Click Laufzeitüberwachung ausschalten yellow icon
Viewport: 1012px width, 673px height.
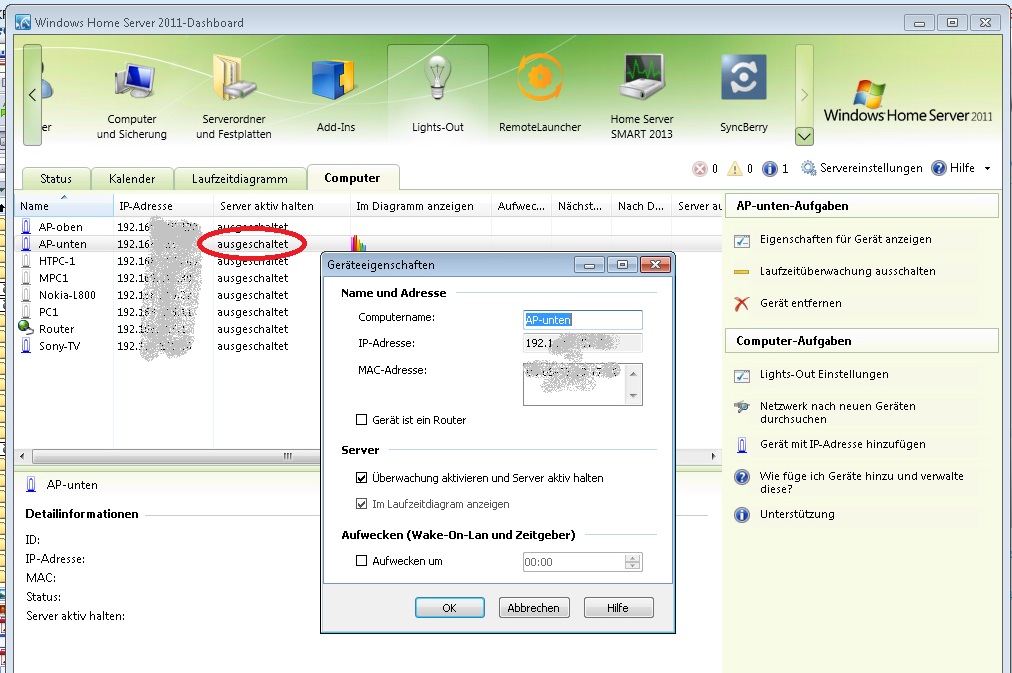(x=742, y=272)
